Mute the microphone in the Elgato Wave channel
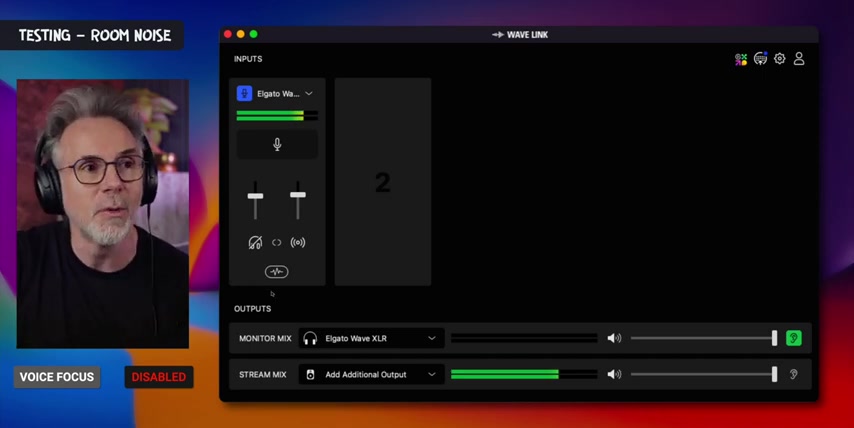 point(277,144)
